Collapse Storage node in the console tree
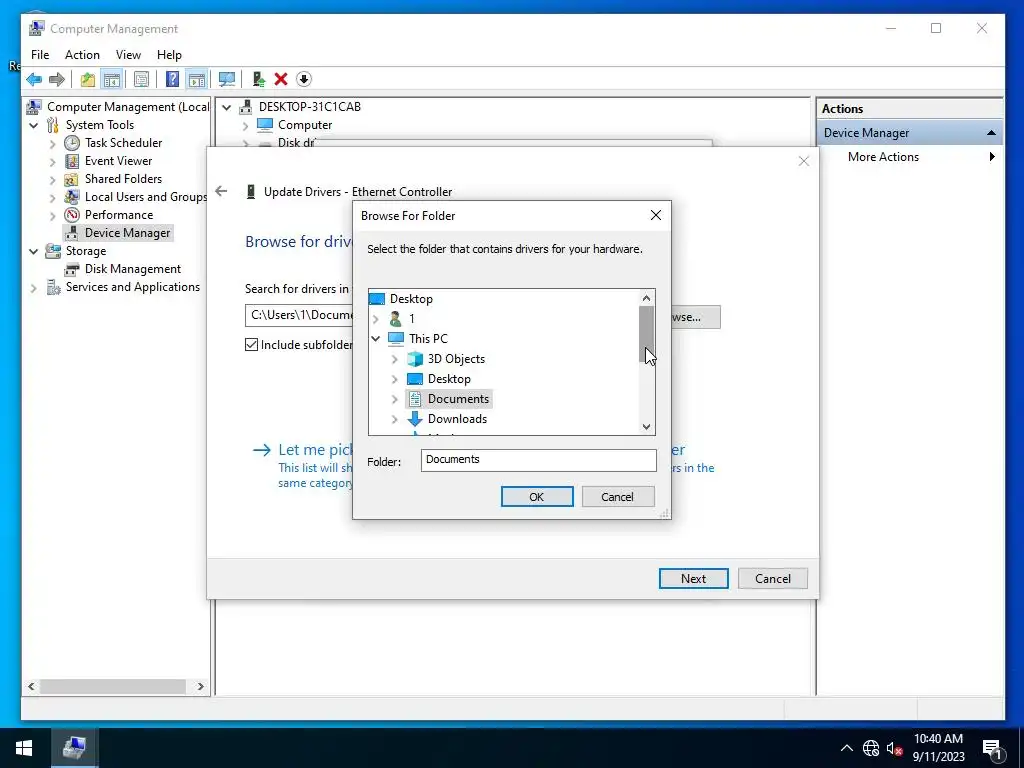Viewport: 1024px width, 768px height. (x=34, y=251)
